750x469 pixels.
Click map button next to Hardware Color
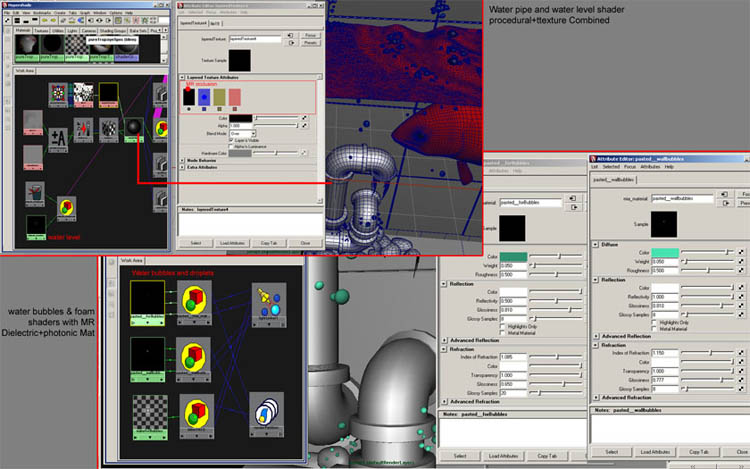point(304,153)
